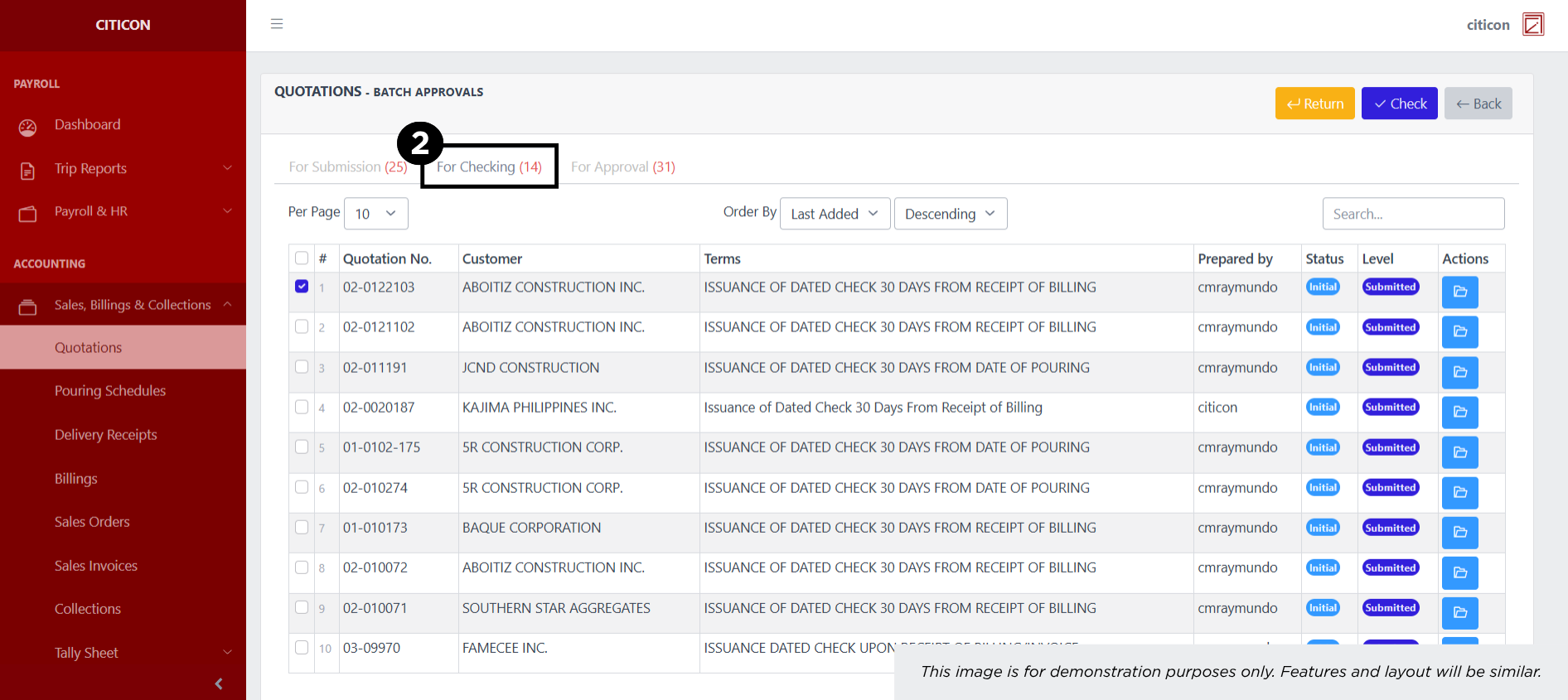Open folder action for KAJIMA PHILIPPINES quotation

pyautogui.click(x=1459, y=412)
